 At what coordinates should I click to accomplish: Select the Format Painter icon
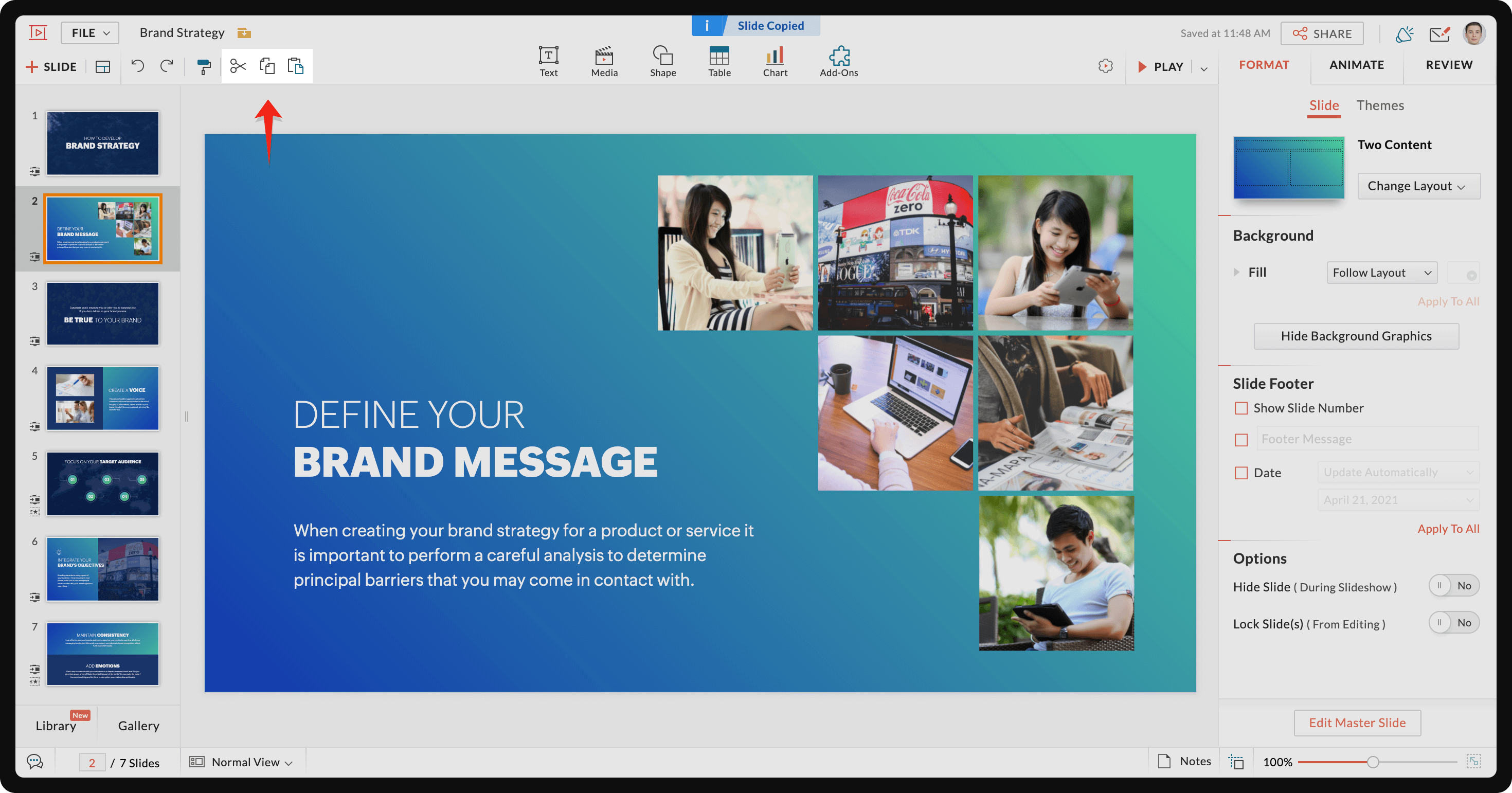click(x=204, y=67)
